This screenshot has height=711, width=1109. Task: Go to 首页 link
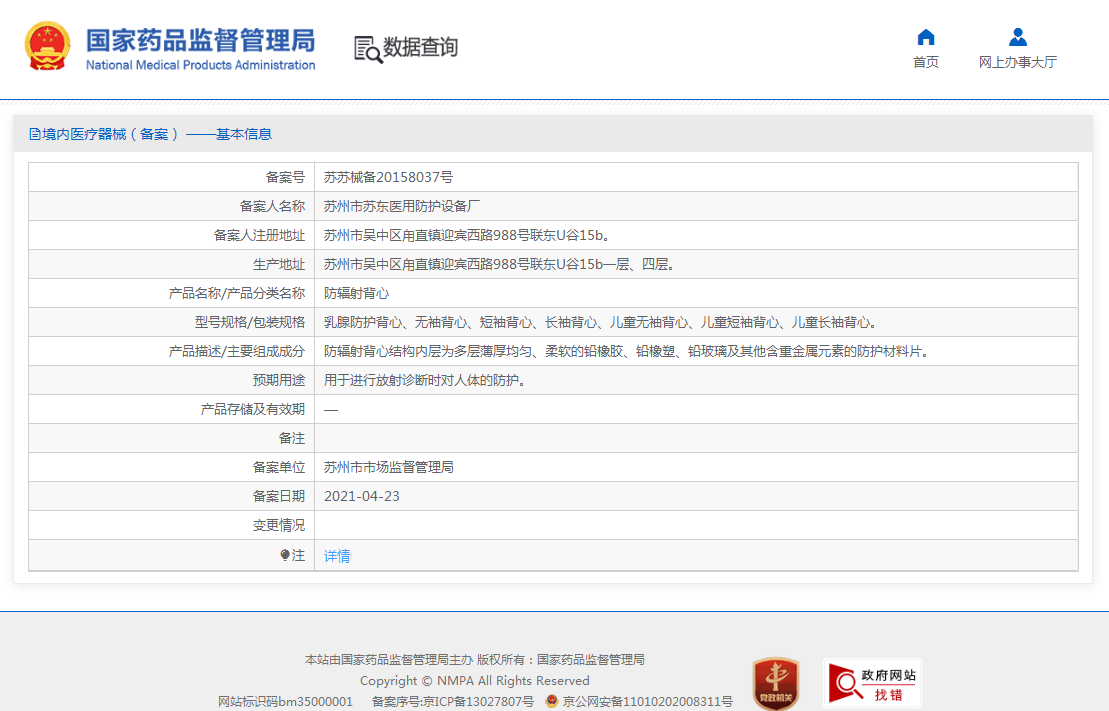(926, 62)
